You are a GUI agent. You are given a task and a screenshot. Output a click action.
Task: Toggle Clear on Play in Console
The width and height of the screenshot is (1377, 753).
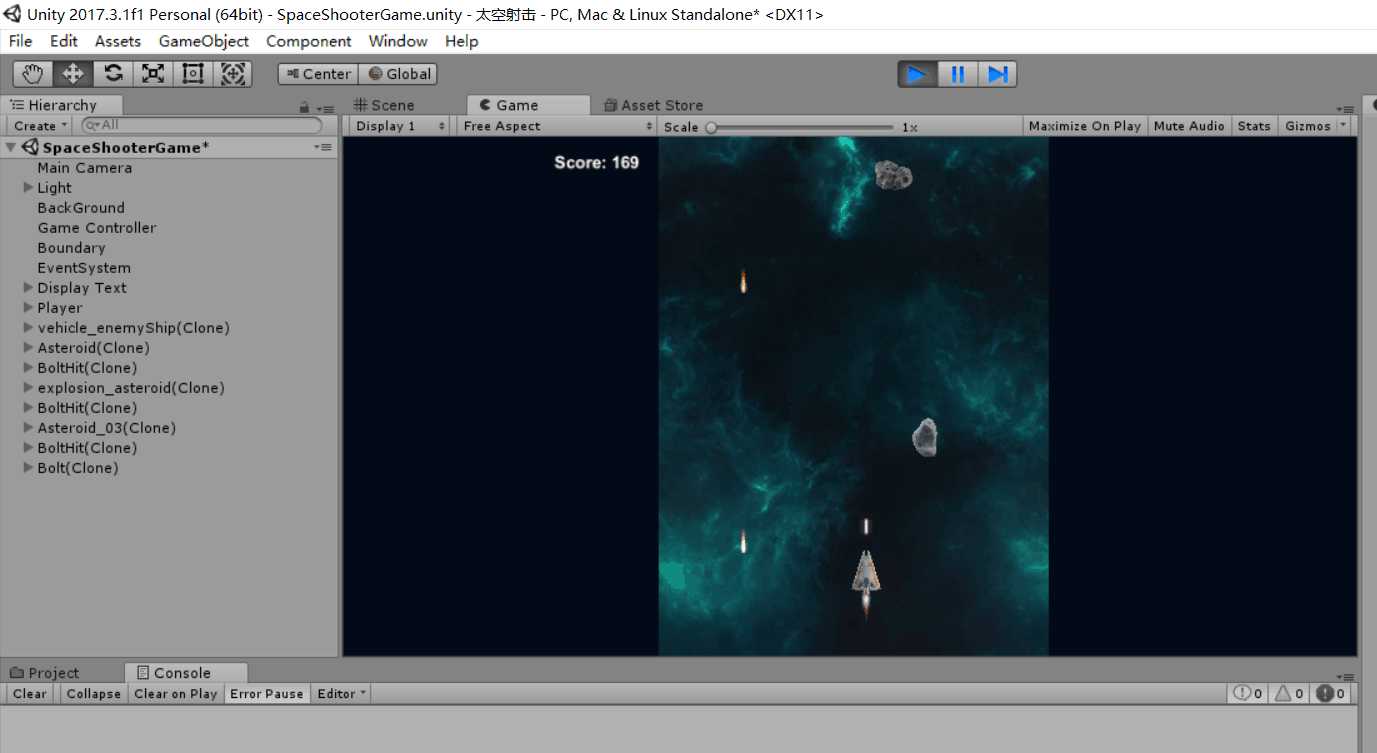[176, 693]
